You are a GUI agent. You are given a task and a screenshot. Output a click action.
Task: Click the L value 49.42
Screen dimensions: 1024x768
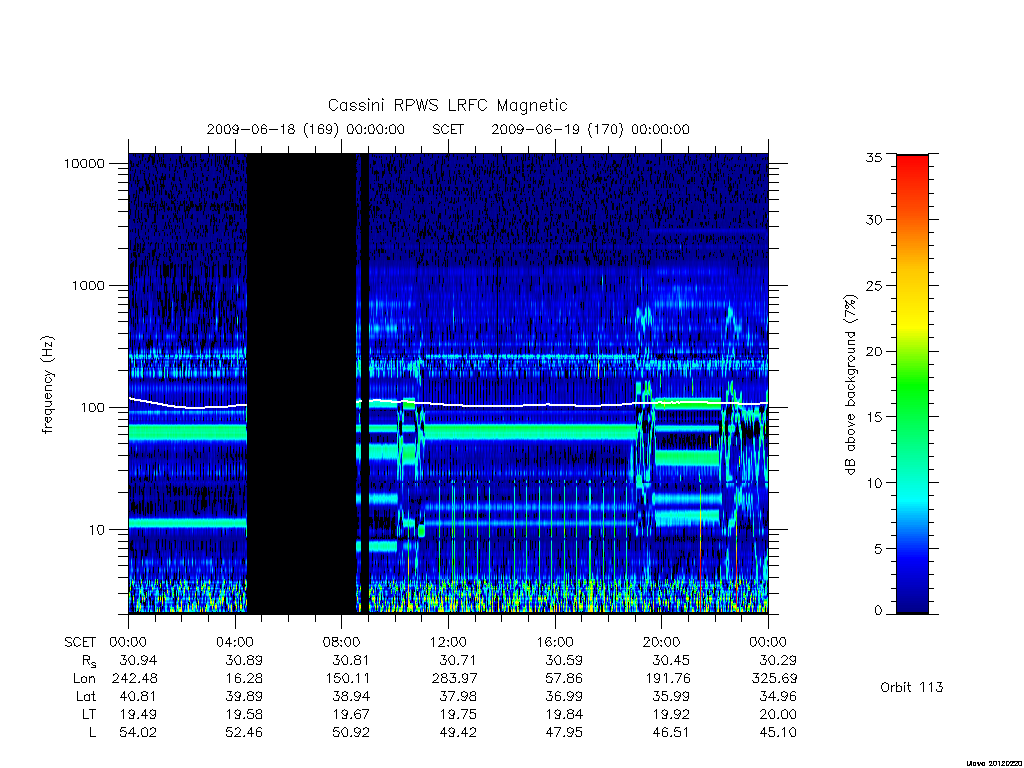pos(458,733)
